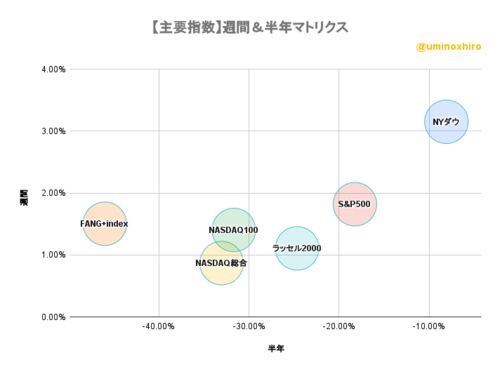
Task: Select the S&P500 bubble
Action: (x=355, y=204)
